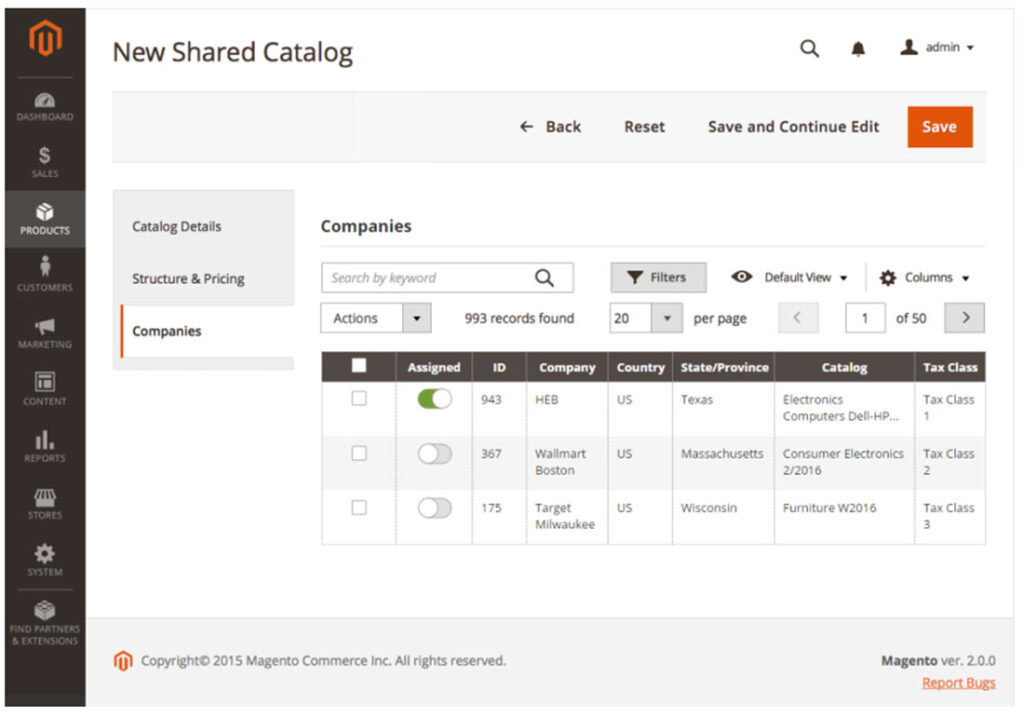Toggle select-all checkbox in table header
1024x718 pixels.
(359, 366)
